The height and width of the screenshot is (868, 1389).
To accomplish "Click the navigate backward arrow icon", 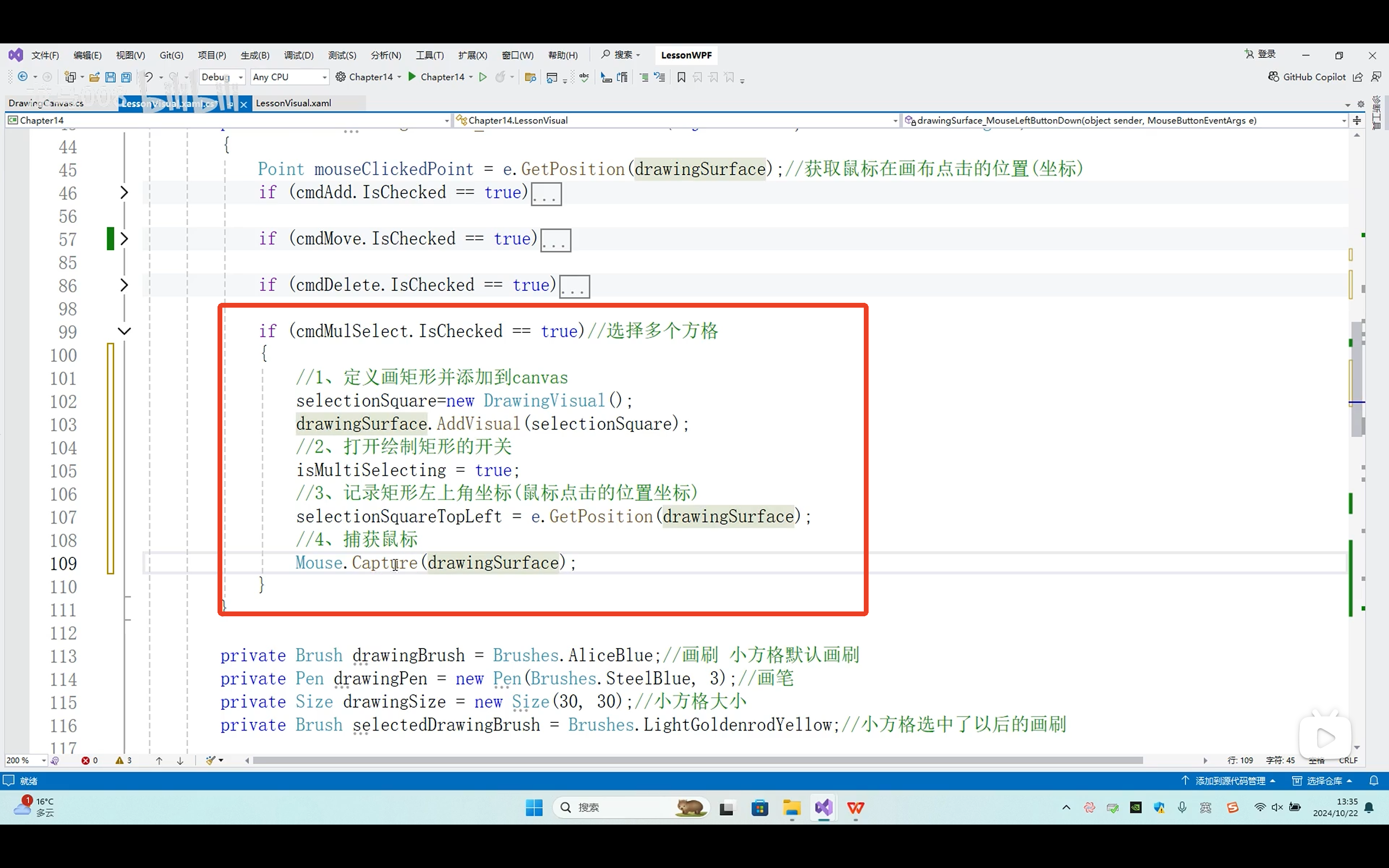I will (22, 77).
